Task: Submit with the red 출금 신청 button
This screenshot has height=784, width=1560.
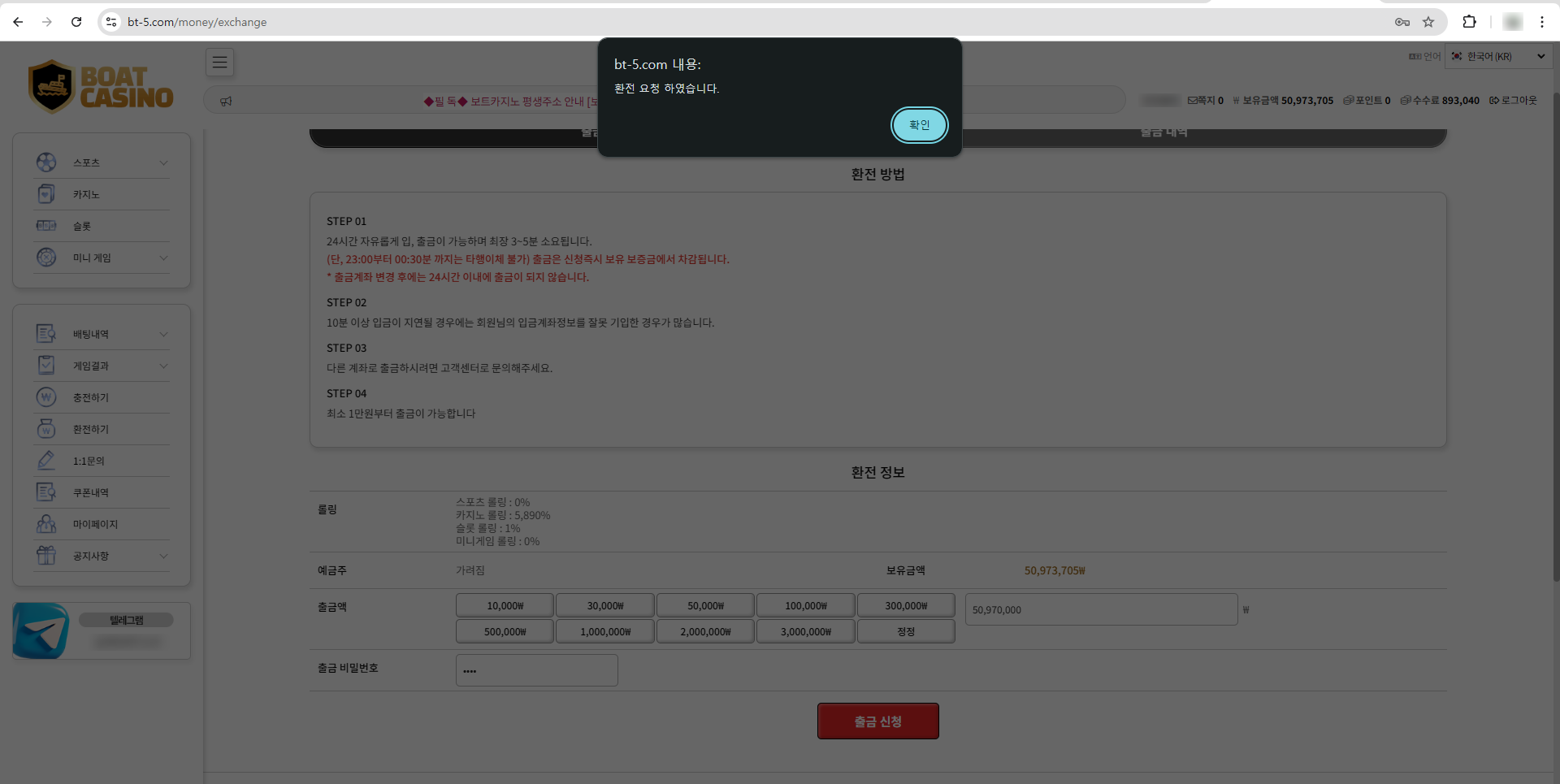Action: click(x=878, y=721)
